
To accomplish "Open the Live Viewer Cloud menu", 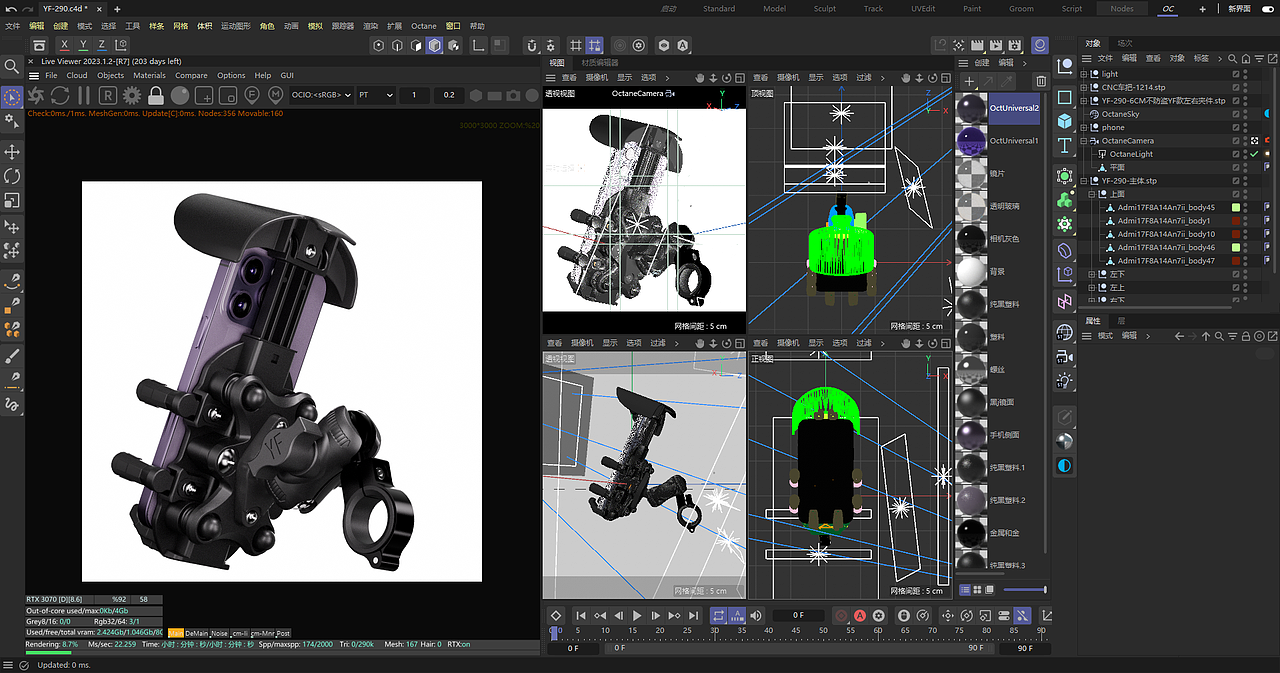I will pyautogui.click(x=77, y=75).
